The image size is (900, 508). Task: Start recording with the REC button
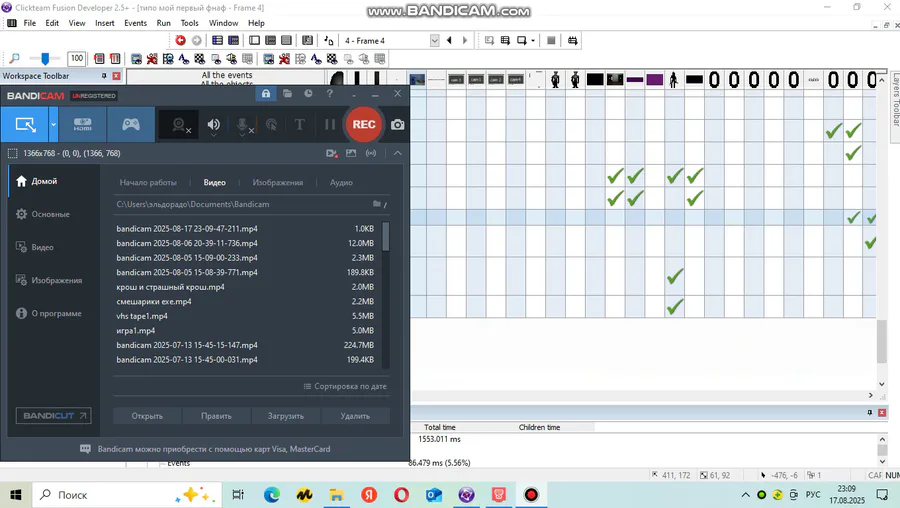(x=364, y=125)
